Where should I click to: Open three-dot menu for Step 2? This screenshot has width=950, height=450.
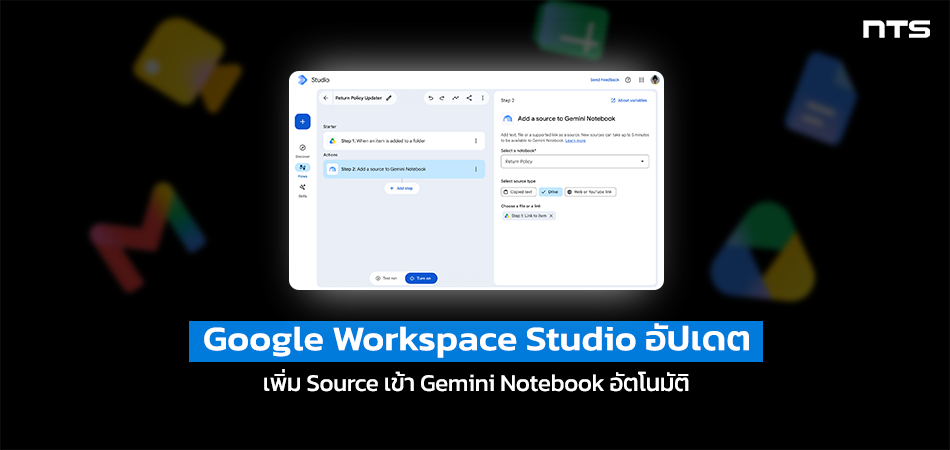(x=476, y=169)
